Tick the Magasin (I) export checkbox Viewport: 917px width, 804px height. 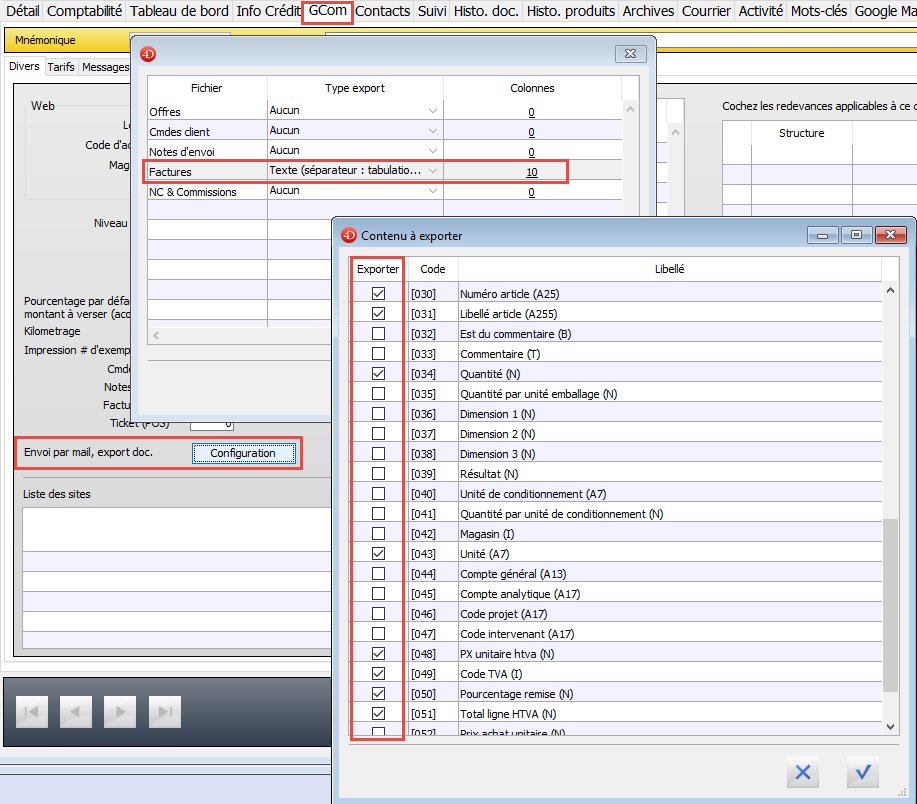pyautogui.click(x=378, y=534)
